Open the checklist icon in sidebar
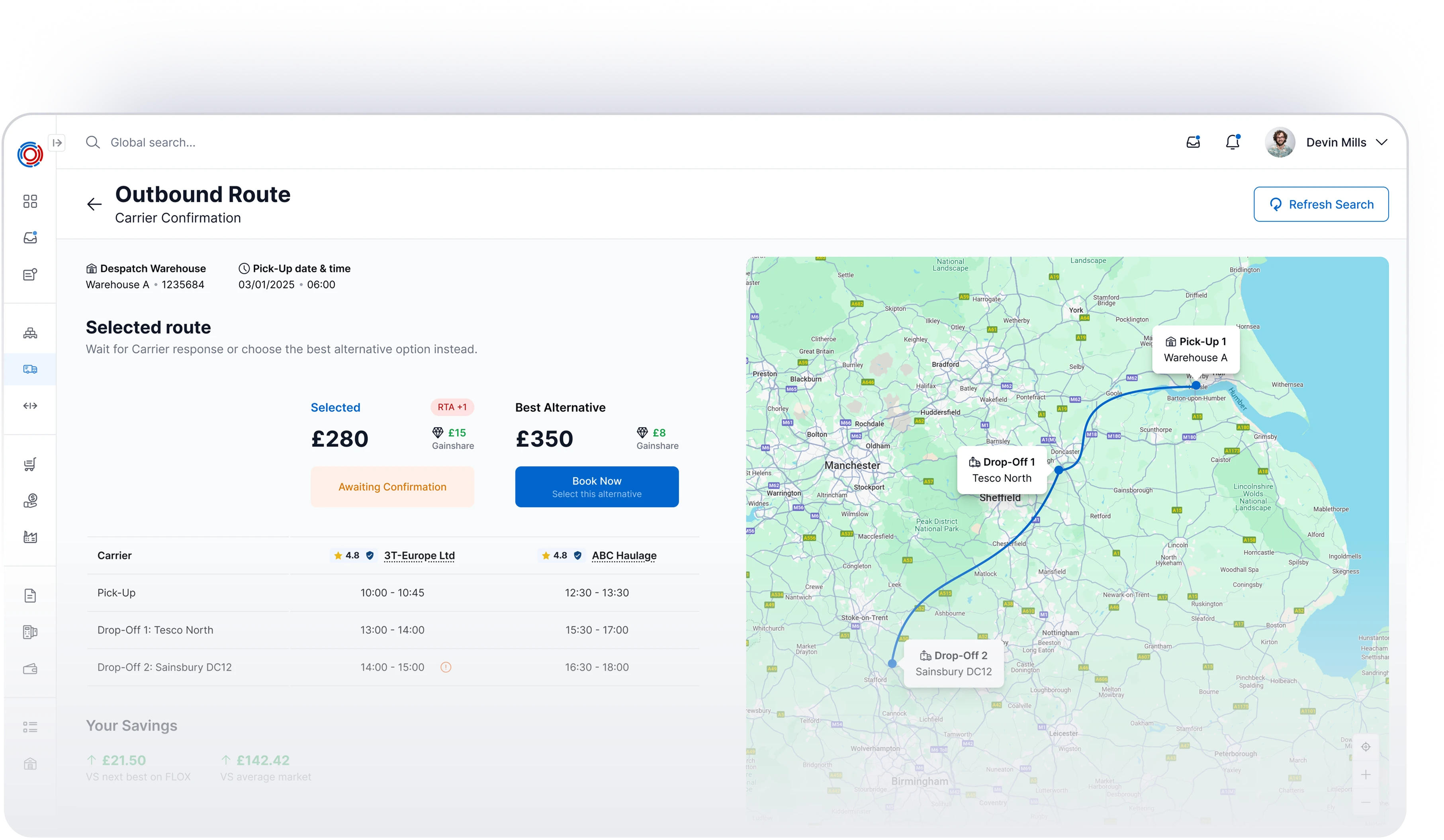 click(x=30, y=727)
